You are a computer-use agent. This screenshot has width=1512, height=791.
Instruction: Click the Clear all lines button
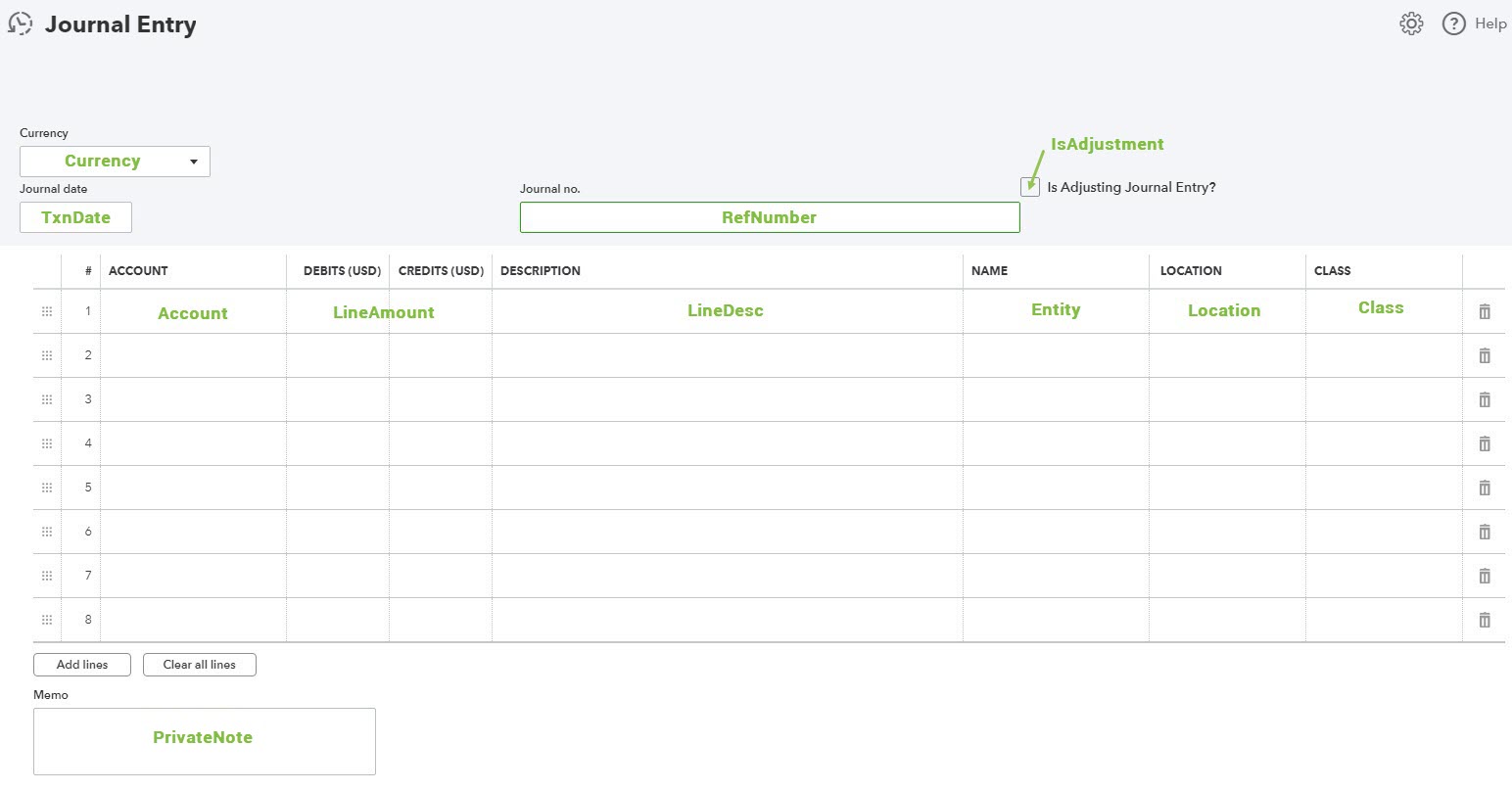click(200, 665)
